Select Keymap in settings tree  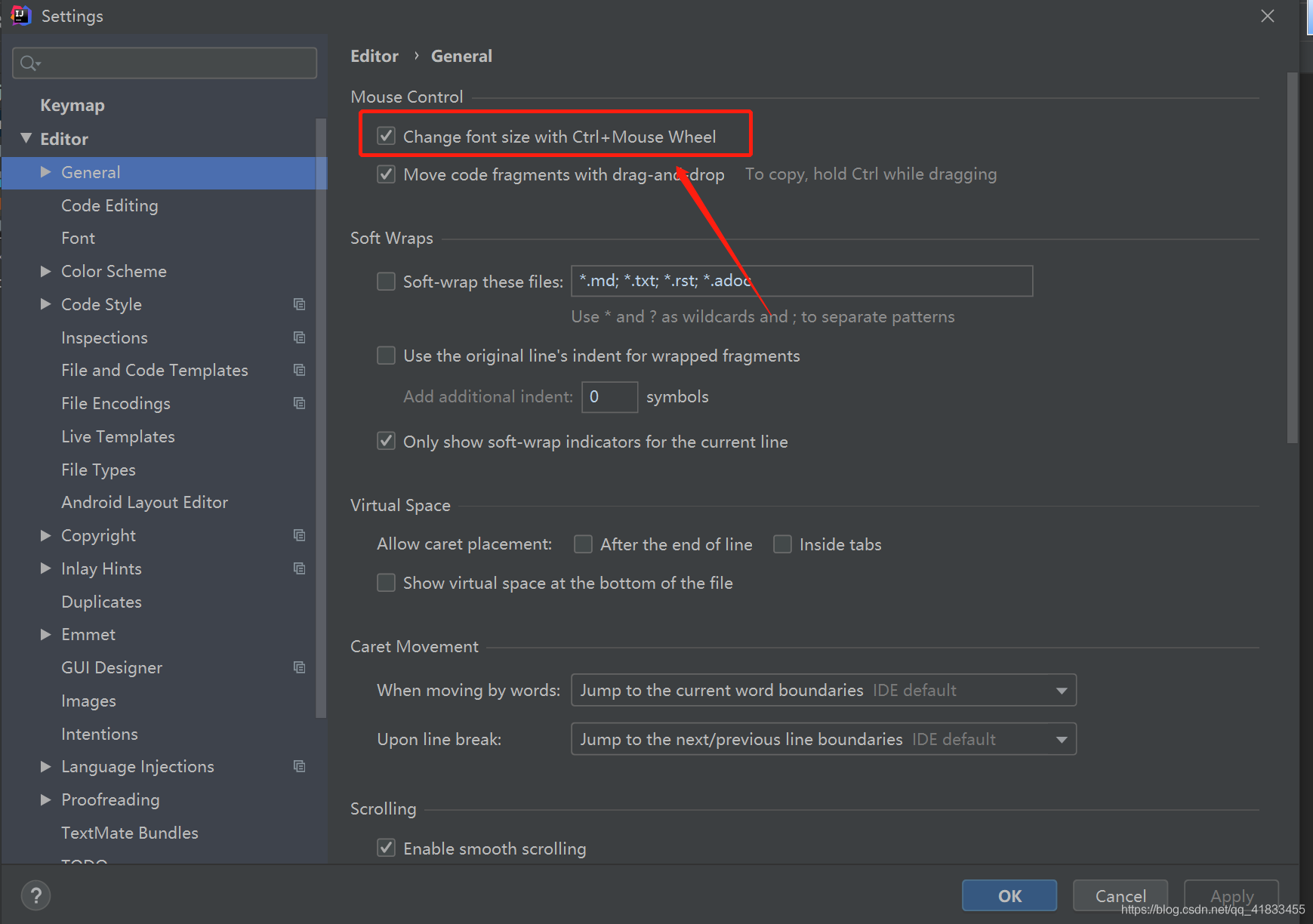point(72,105)
